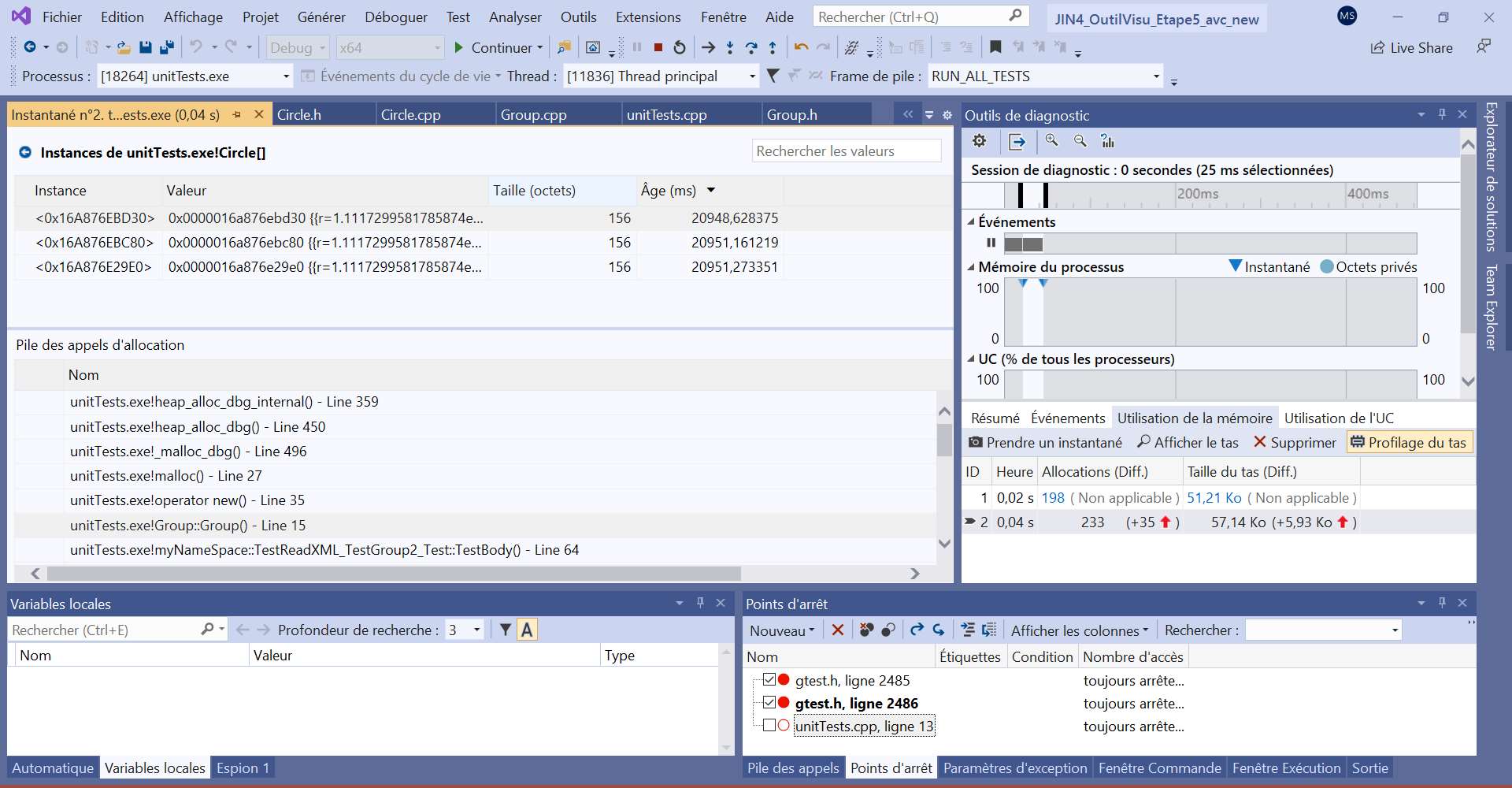Click go to source code icon
1512x788 pixels.
(968, 630)
